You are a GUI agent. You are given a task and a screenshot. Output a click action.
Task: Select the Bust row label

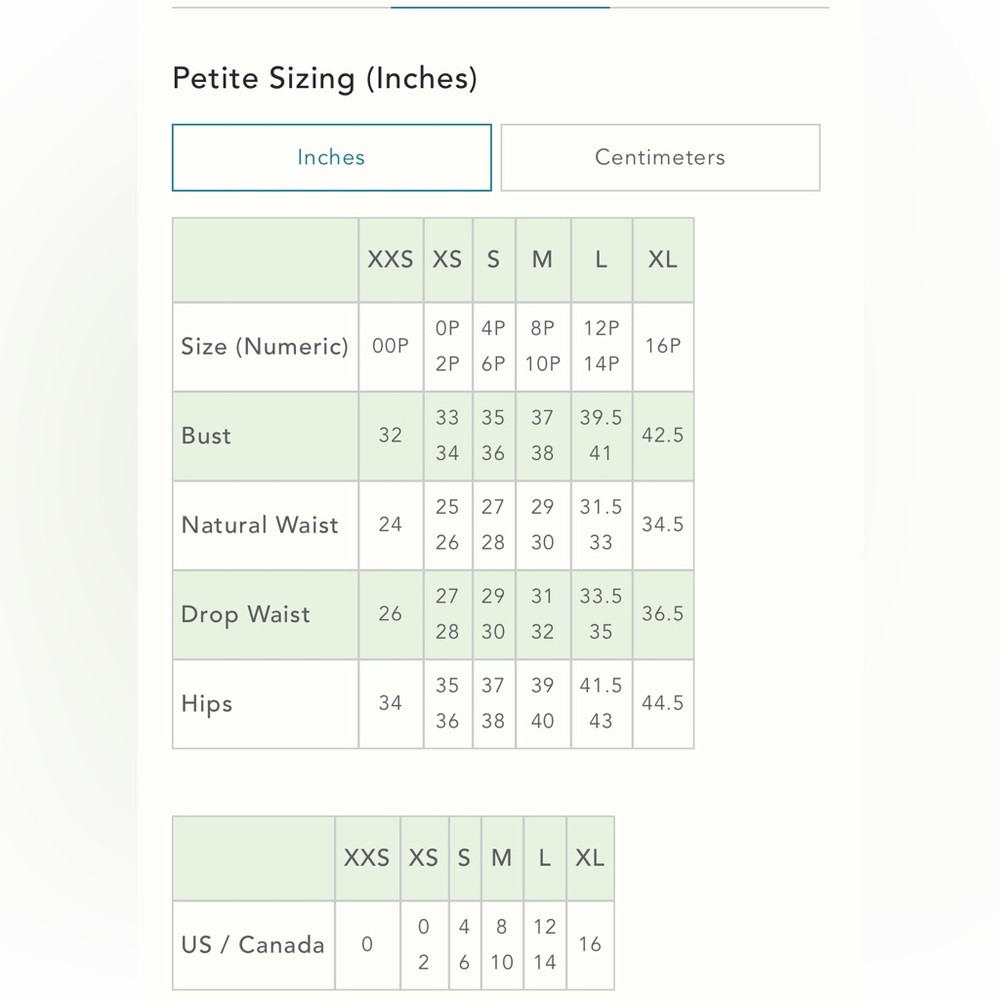[205, 436]
